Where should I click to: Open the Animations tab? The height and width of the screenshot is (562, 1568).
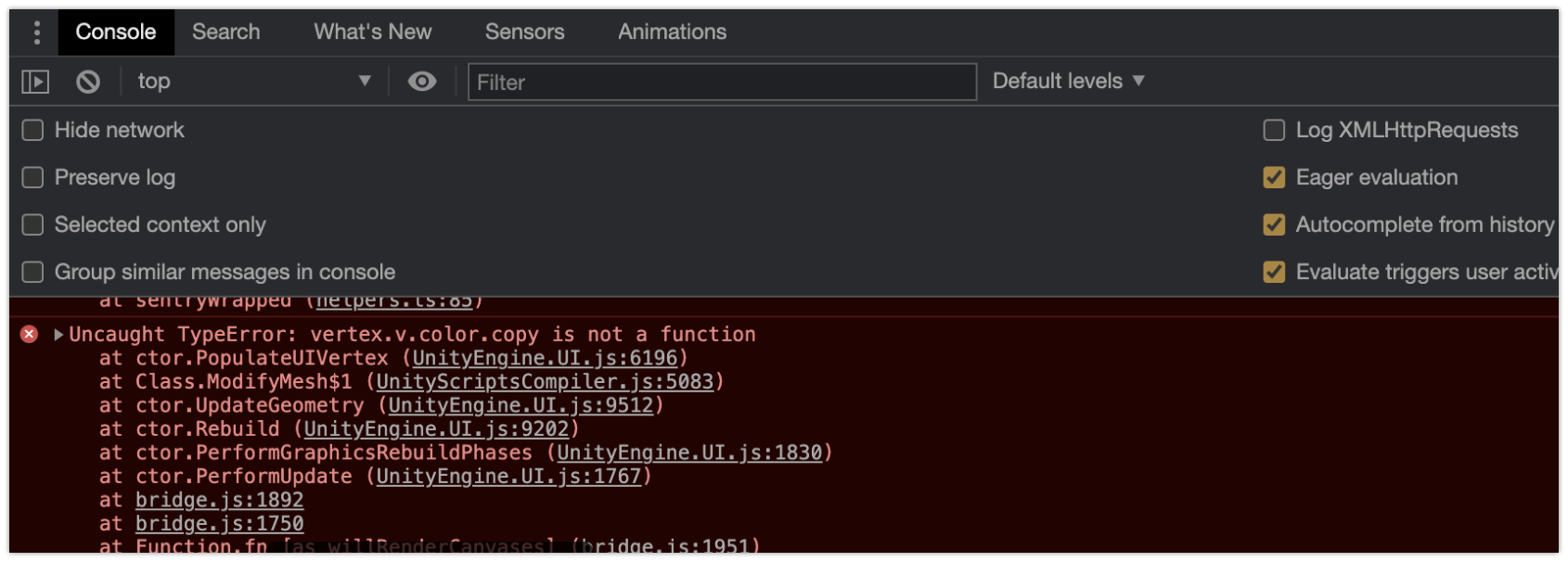[x=672, y=32]
